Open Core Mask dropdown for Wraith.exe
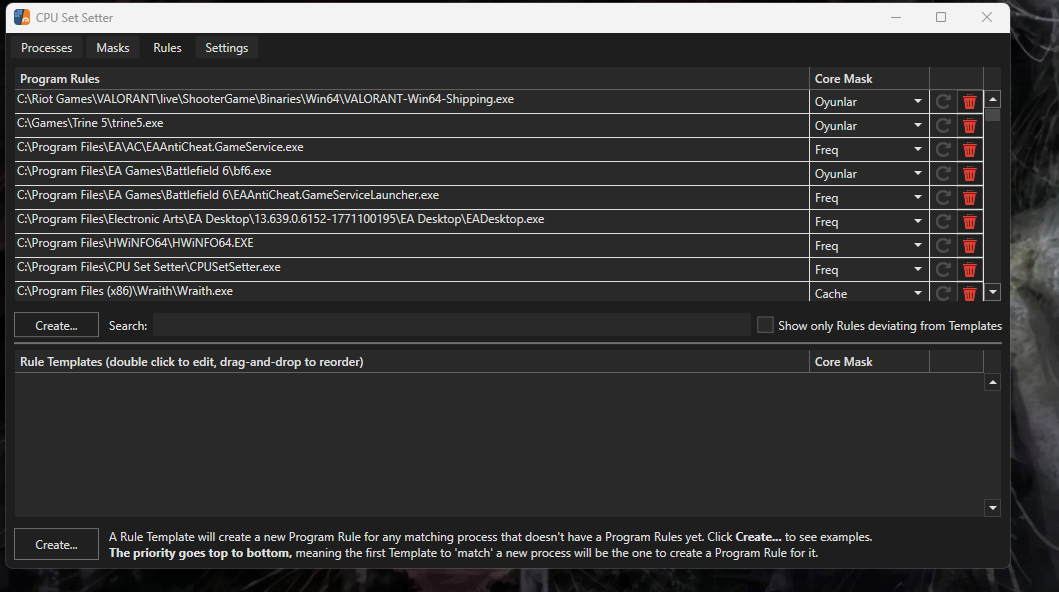The image size is (1059, 592). [x=869, y=293]
